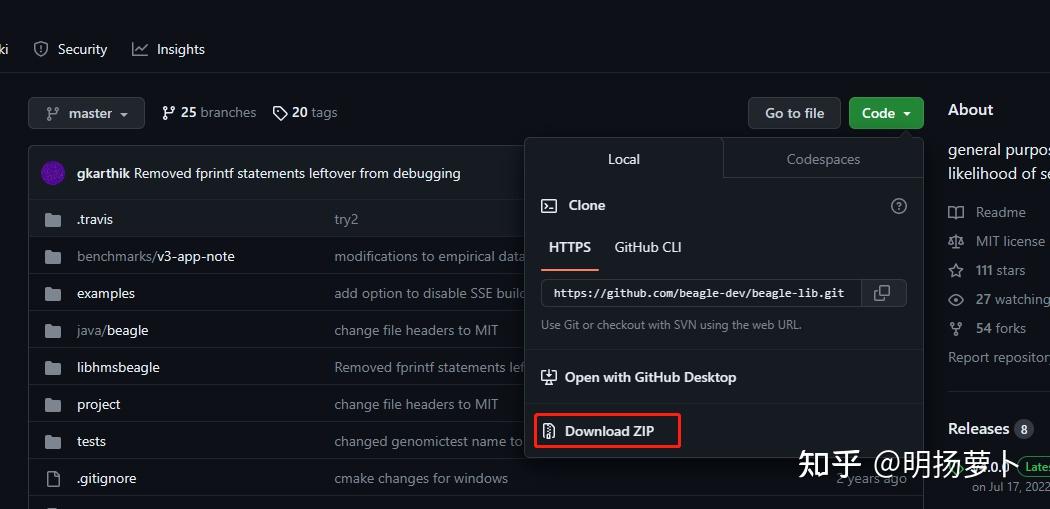1050x509 pixels.
Task: Click the fork icon beside 54 forks
Action: tap(956, 329)
